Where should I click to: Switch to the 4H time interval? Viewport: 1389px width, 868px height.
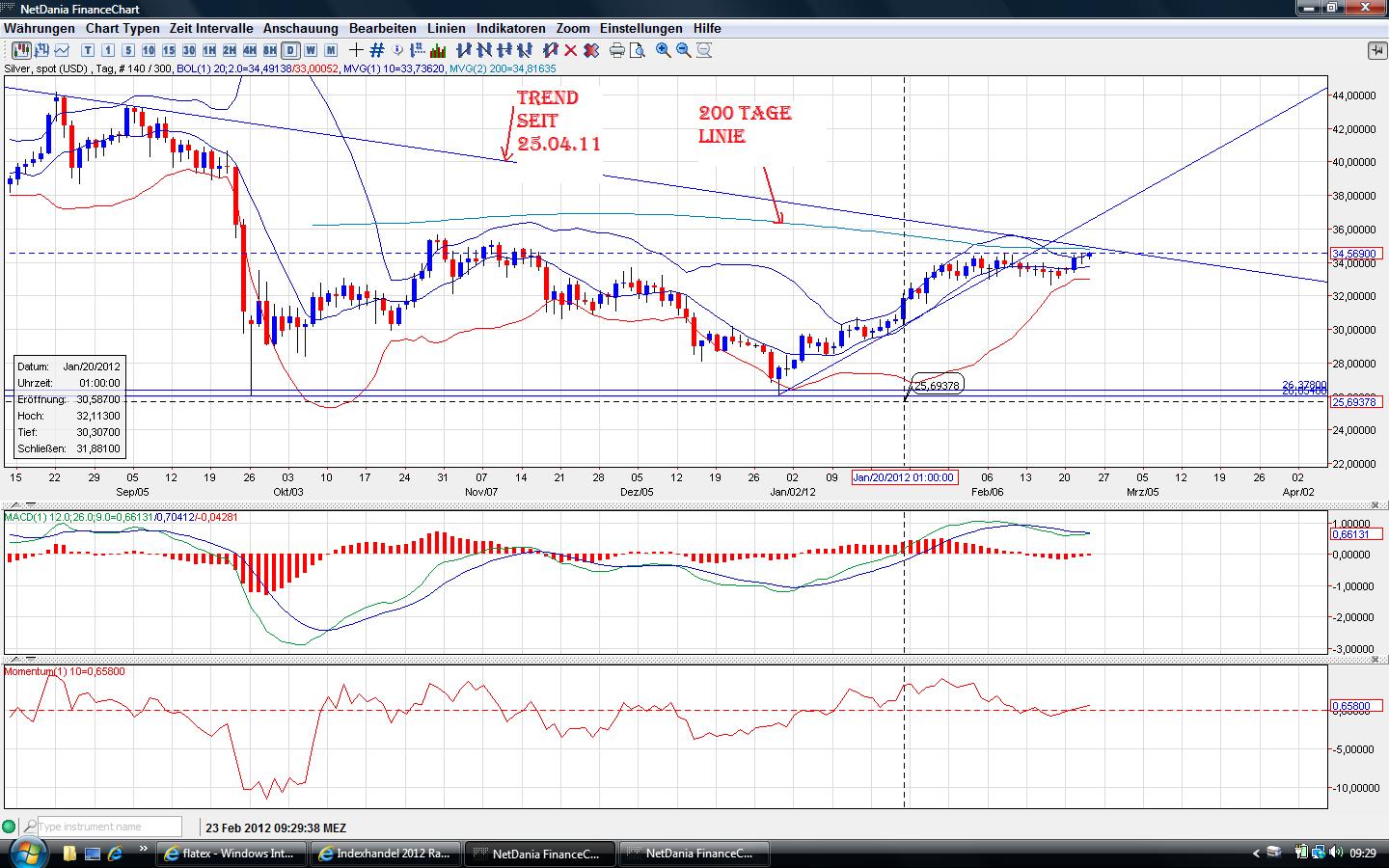pos(250,50)
